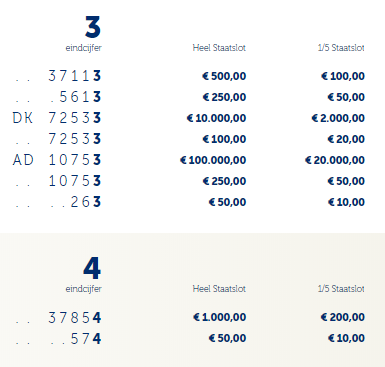385x367 pixels.
Task: Select the ending digits 5613 row
Action: [x=190, y=97]
